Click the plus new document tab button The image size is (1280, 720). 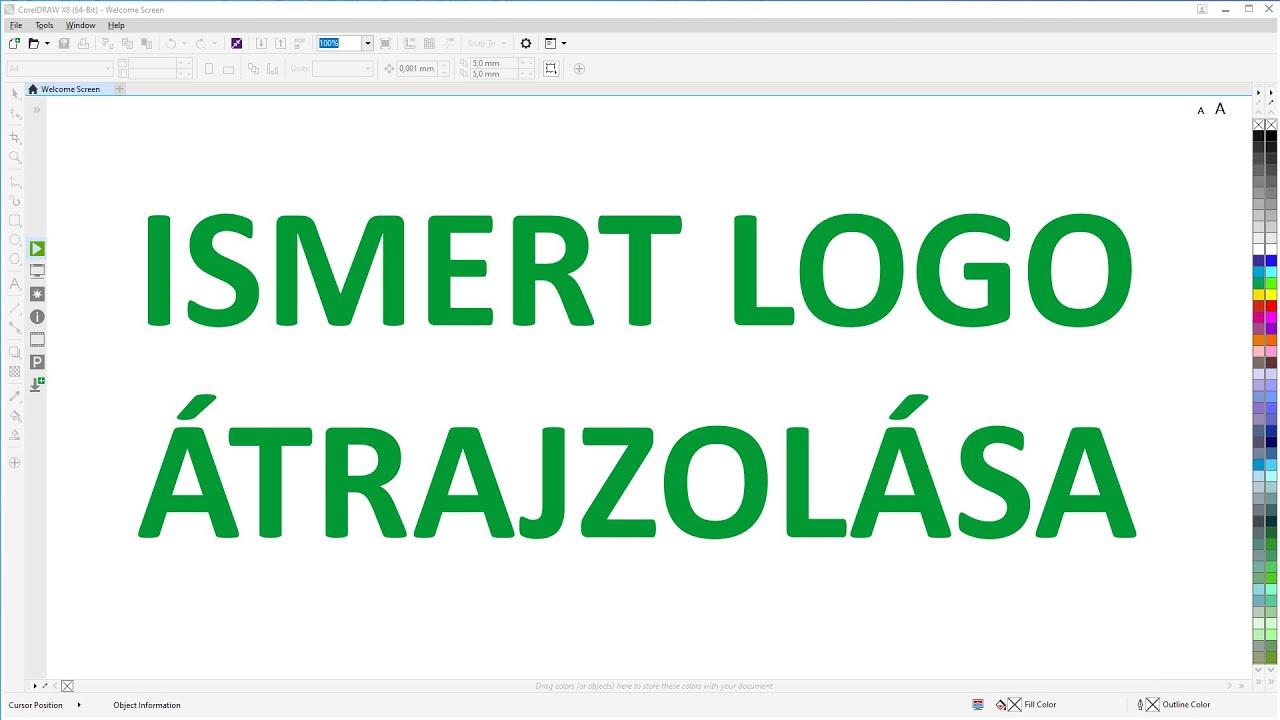click(x=119, y=89)
